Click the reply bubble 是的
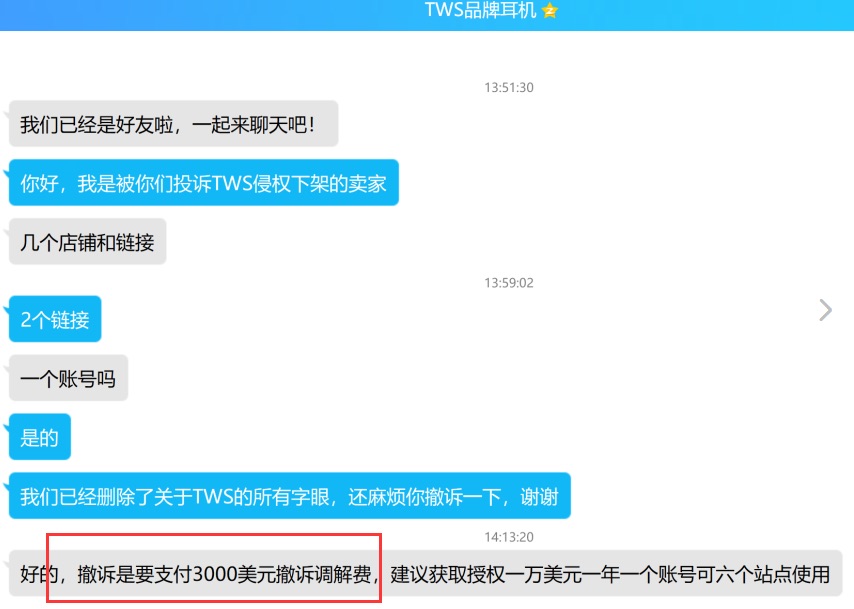Image resolution: width=854 pixels, height=609 pixels. (40, 437)
